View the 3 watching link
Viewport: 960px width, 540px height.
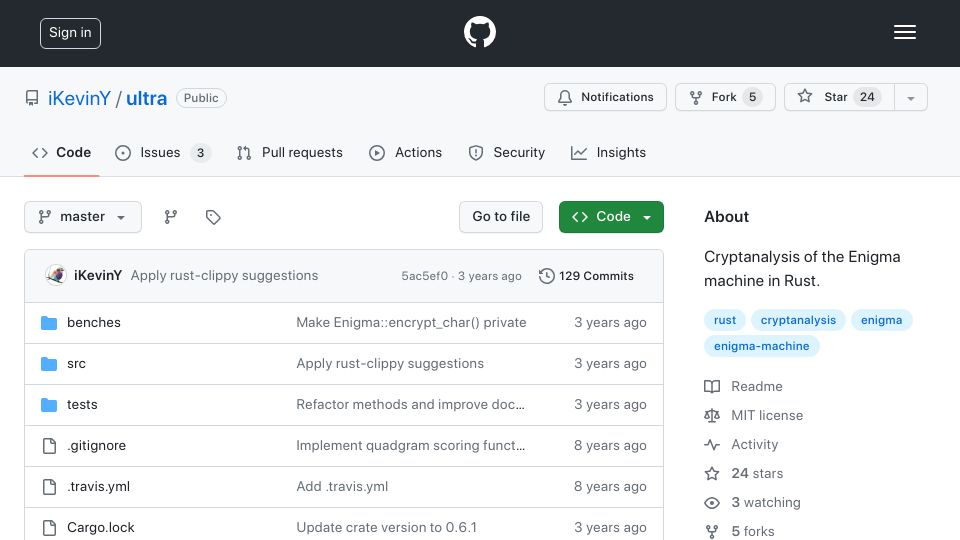pos(752,503)
